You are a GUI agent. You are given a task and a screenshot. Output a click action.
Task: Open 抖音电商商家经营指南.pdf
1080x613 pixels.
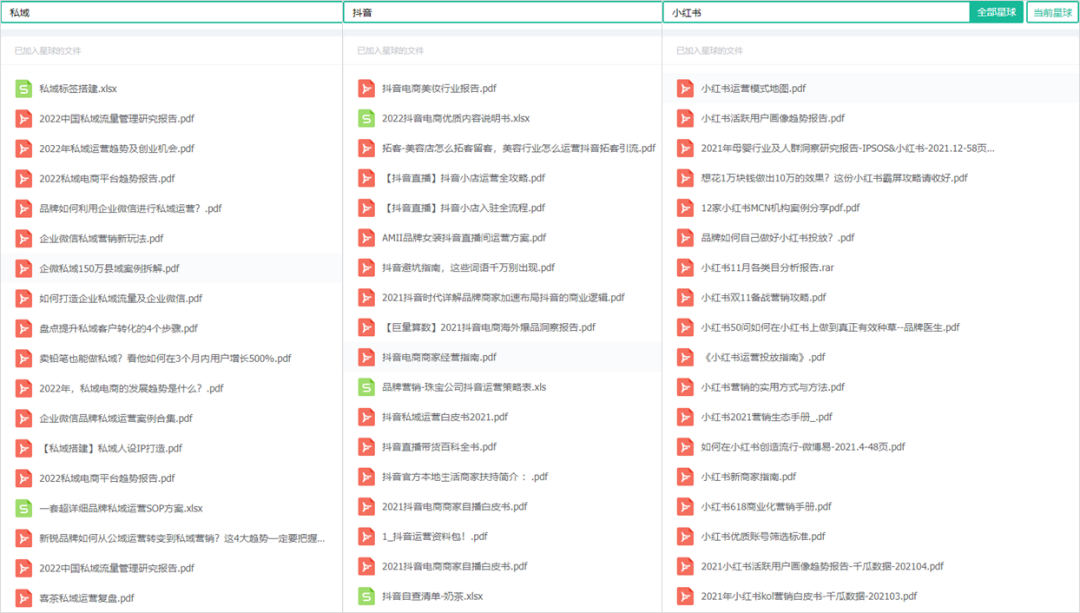click(439, 357)
